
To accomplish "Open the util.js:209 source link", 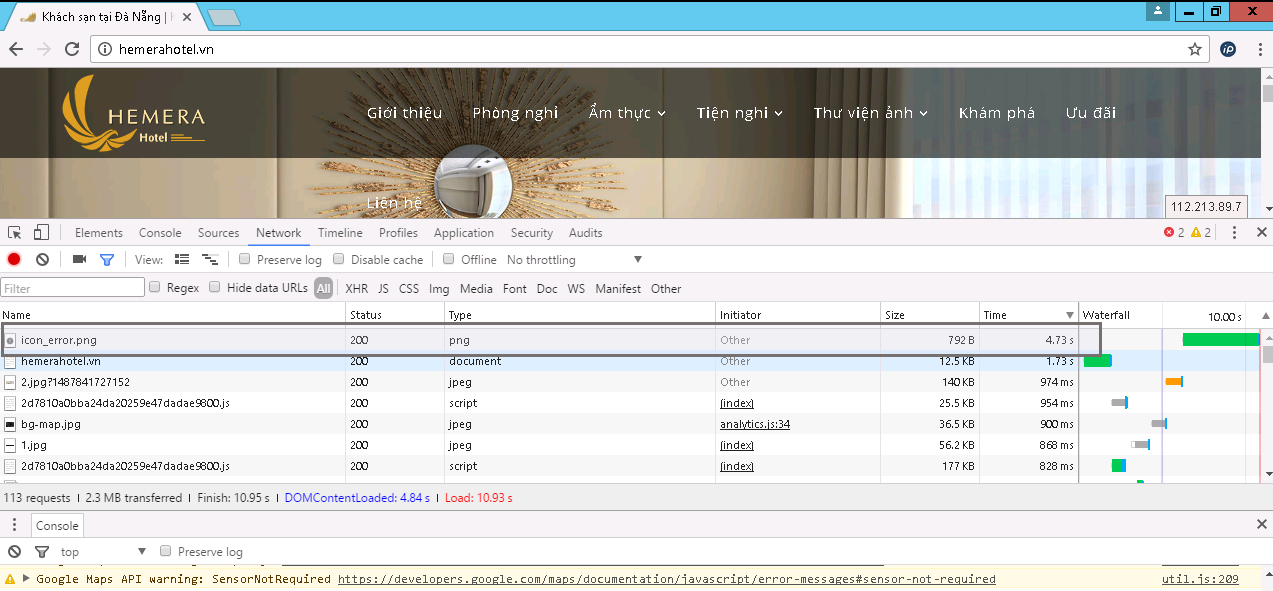I will (1200, 579).
